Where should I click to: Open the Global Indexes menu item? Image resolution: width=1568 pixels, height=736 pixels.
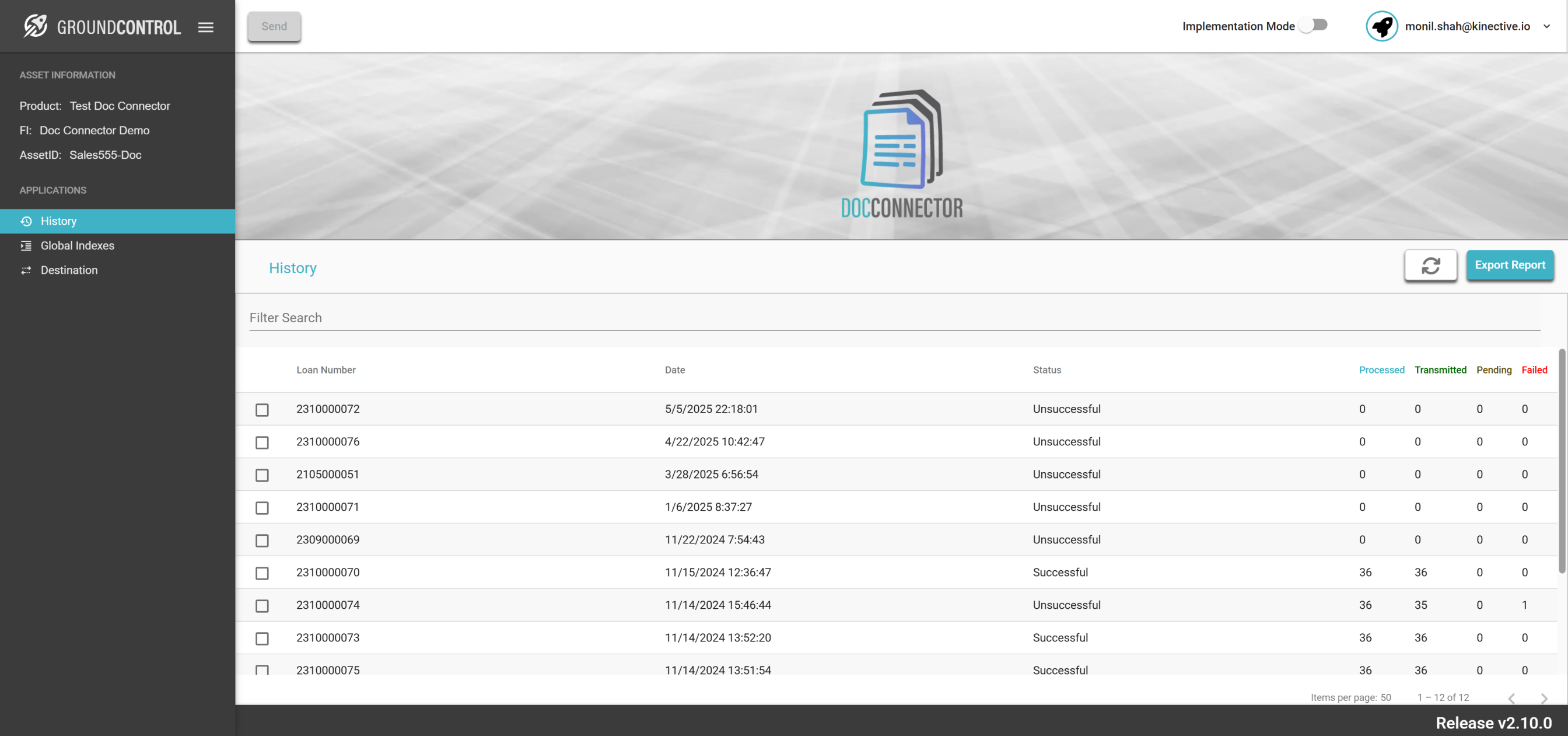tap(78, 246)
